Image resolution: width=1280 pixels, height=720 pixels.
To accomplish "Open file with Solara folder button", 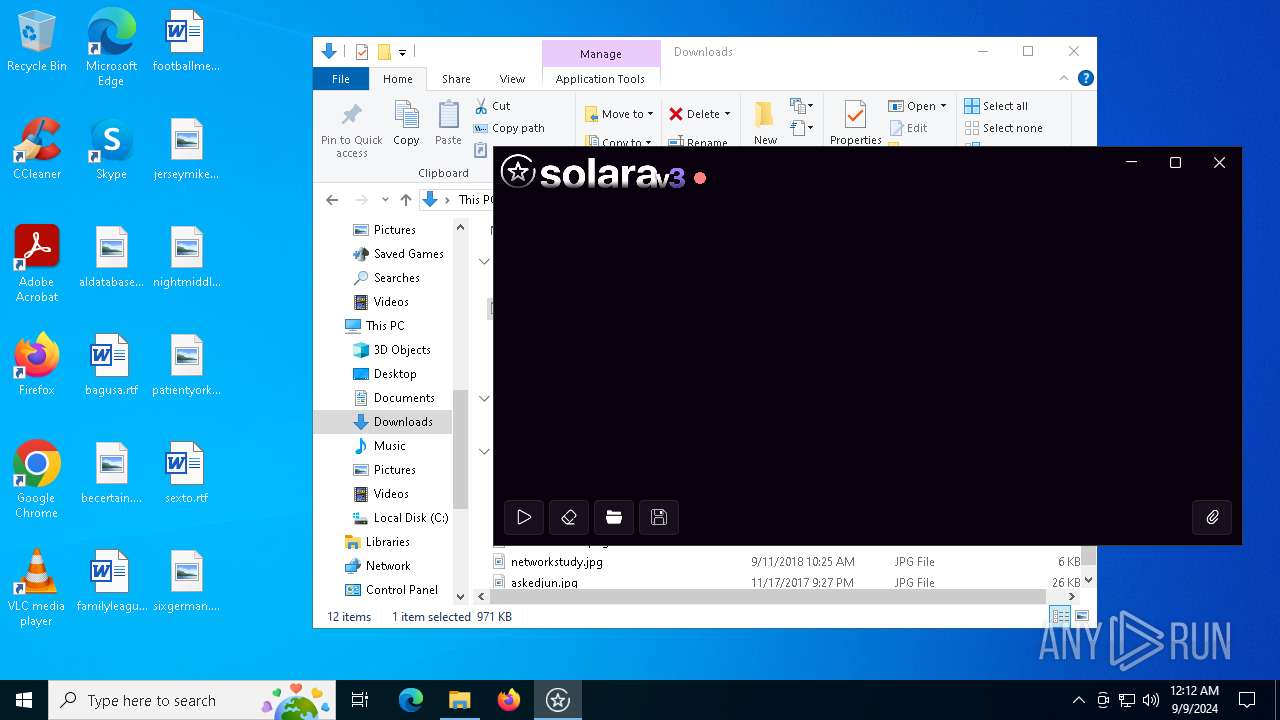I will 614,517.
